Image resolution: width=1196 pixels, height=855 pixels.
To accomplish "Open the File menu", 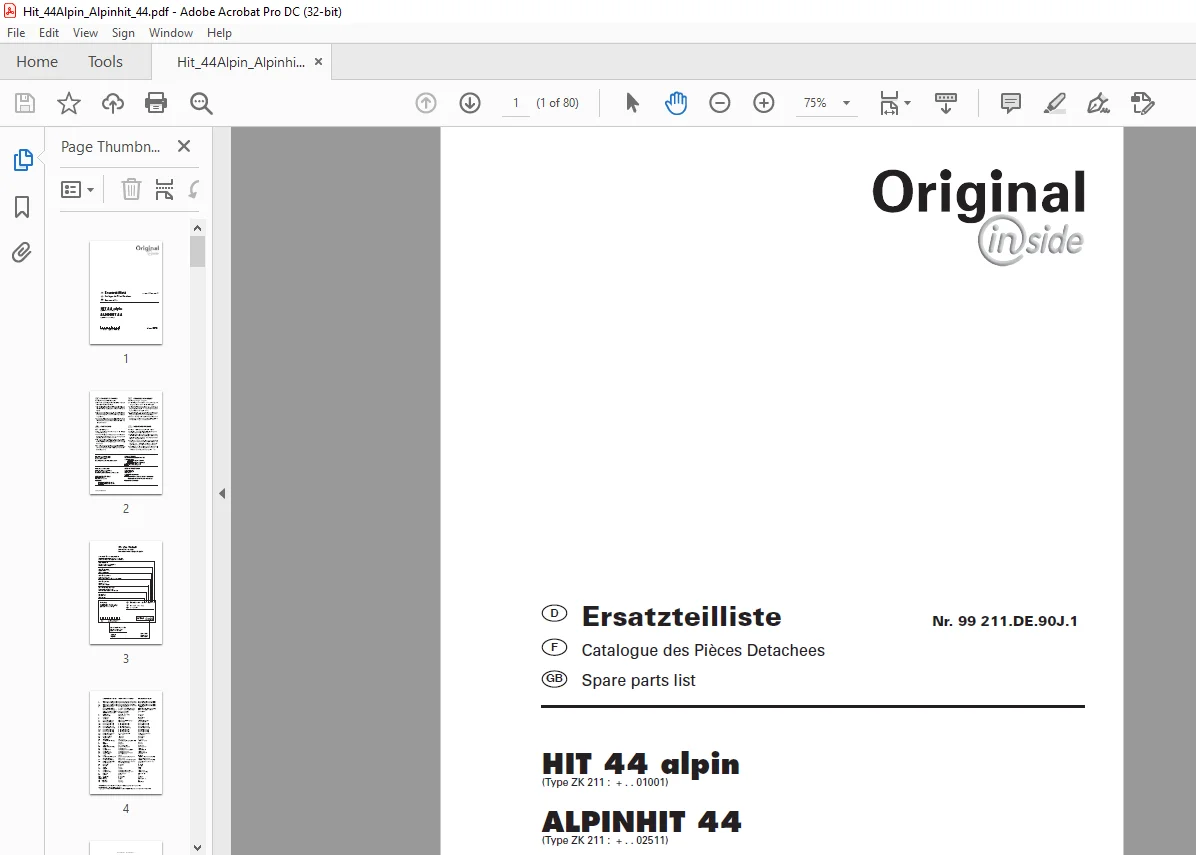I will click(x=16, y=33).
